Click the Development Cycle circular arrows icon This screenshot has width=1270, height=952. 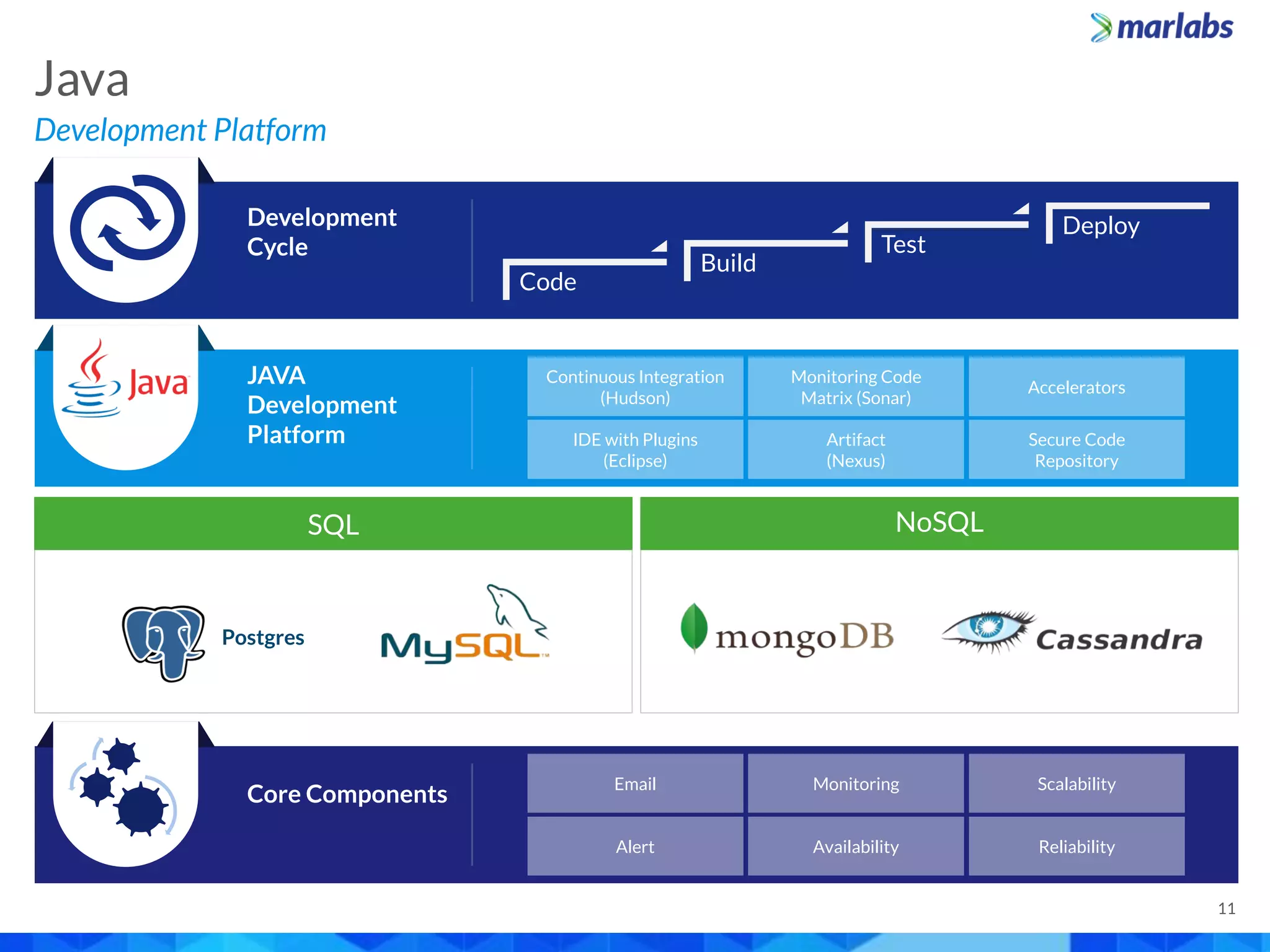[x=127, y=223]
